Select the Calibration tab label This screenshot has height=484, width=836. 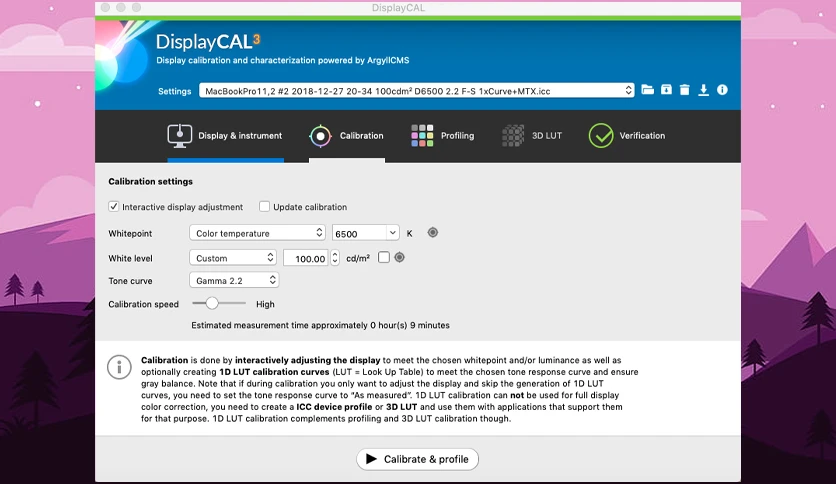(361, 136)
